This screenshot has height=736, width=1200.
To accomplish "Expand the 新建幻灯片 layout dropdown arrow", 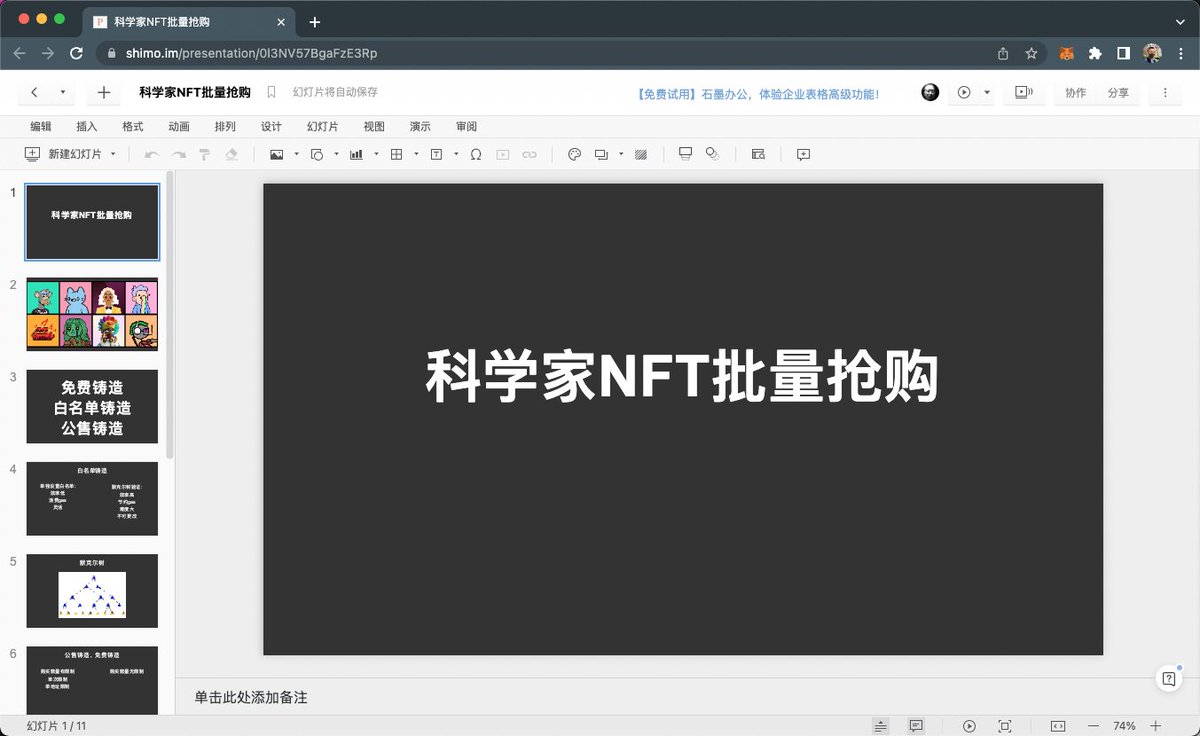I will point(113,154).
